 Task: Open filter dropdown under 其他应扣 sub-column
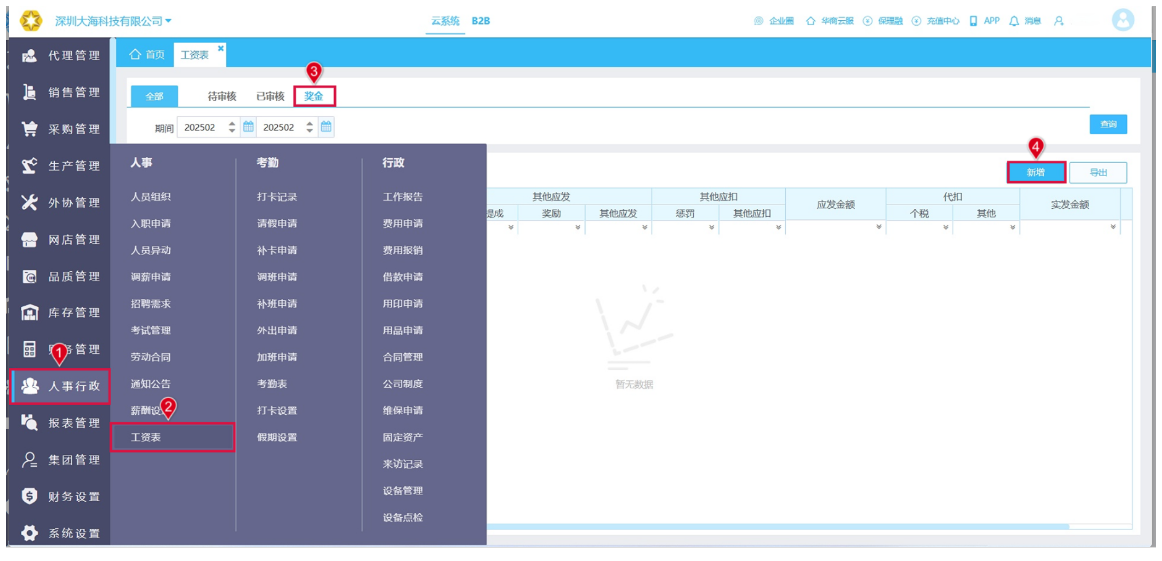[x=778, y=228]
